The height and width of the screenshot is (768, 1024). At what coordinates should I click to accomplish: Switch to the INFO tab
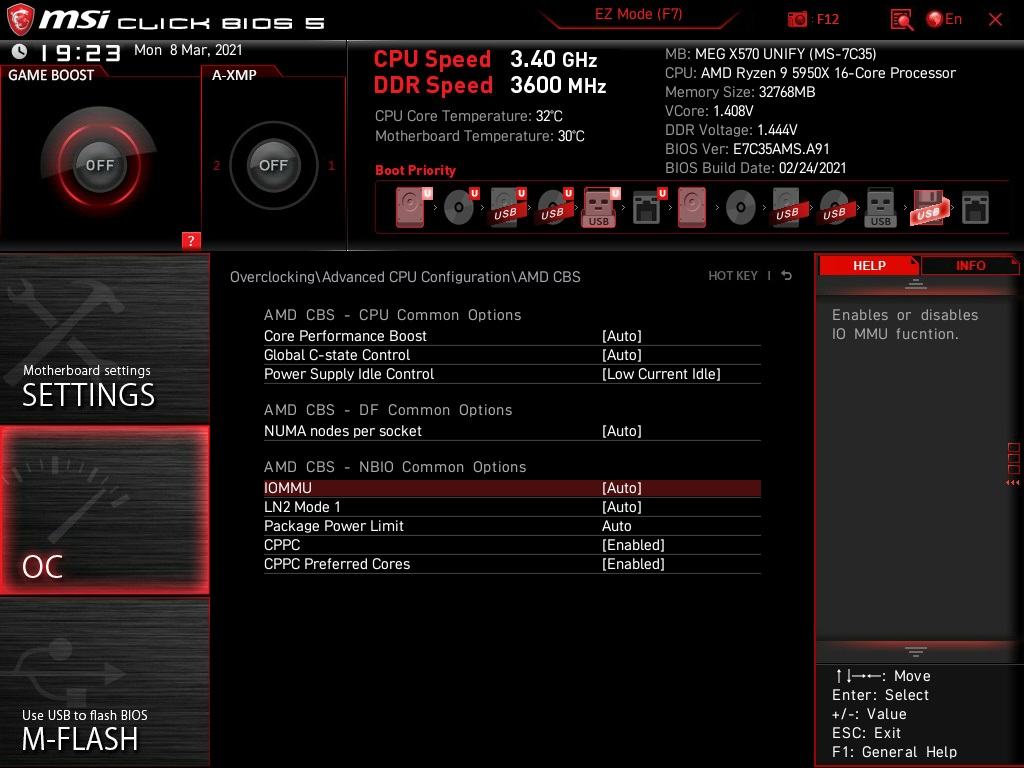[x=970, y=265]
